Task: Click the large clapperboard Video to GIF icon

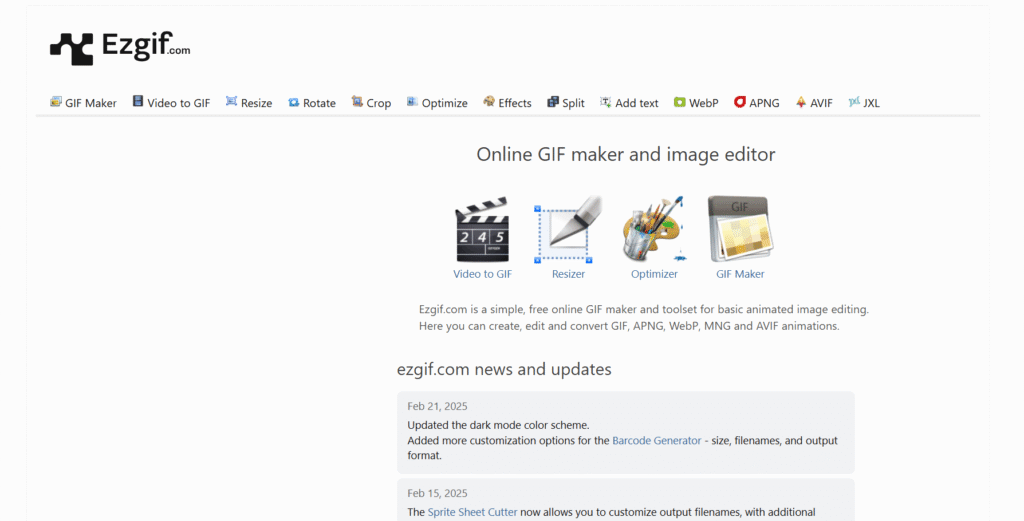Action: tap(482, 230)
